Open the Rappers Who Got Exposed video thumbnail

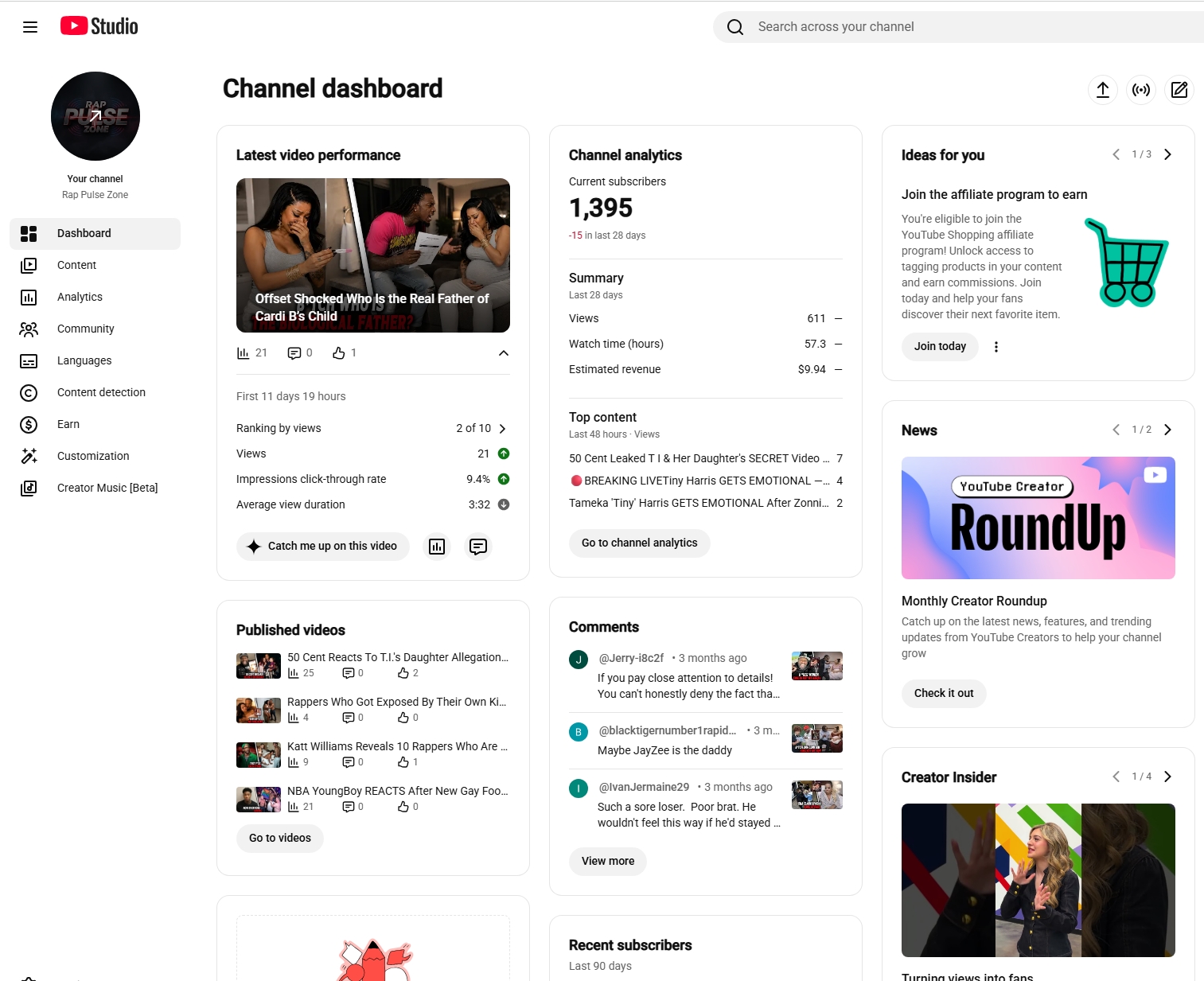click(259, 710)
